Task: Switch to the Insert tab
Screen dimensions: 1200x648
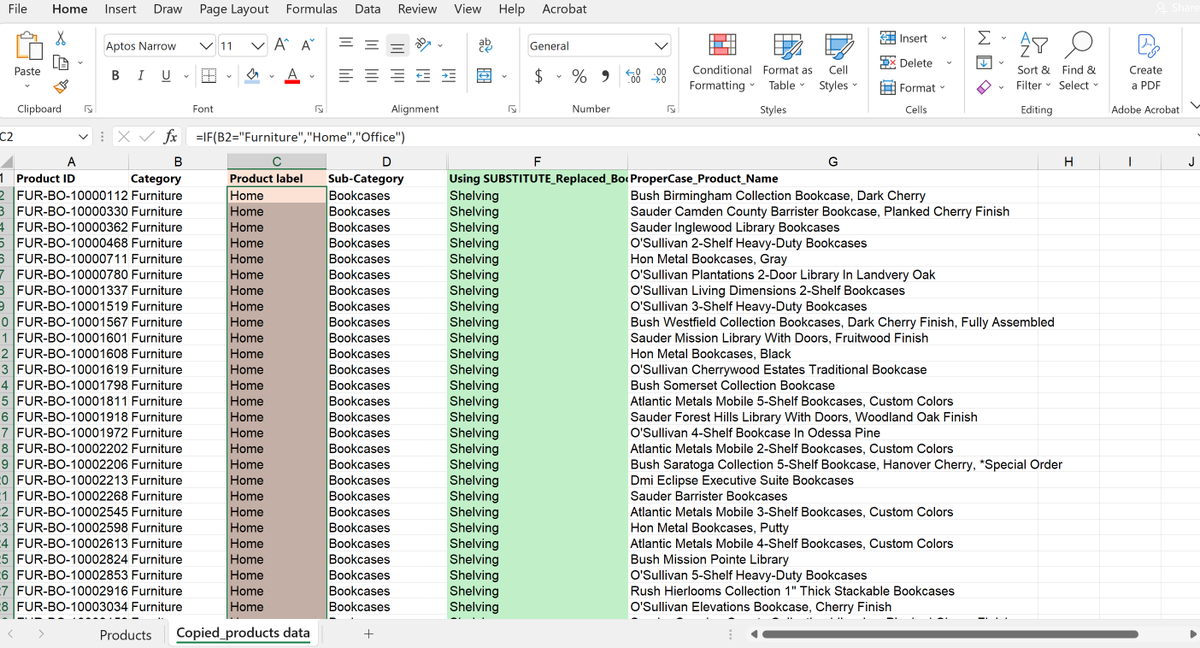Action: [x=121, y=9]
